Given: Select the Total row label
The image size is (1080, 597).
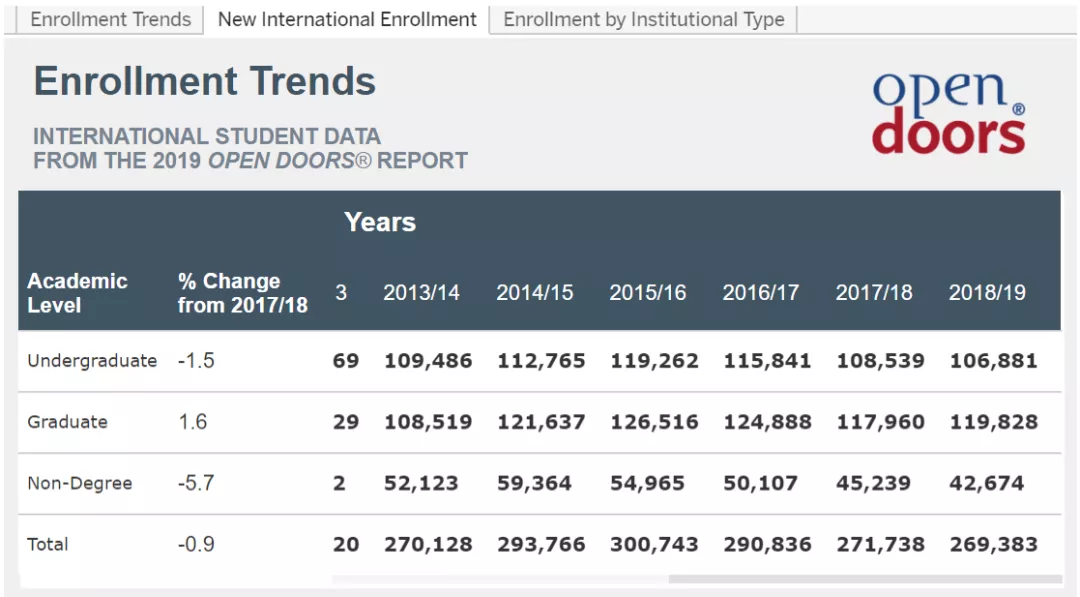Looking at the screenshot, I should pos(48,544).
